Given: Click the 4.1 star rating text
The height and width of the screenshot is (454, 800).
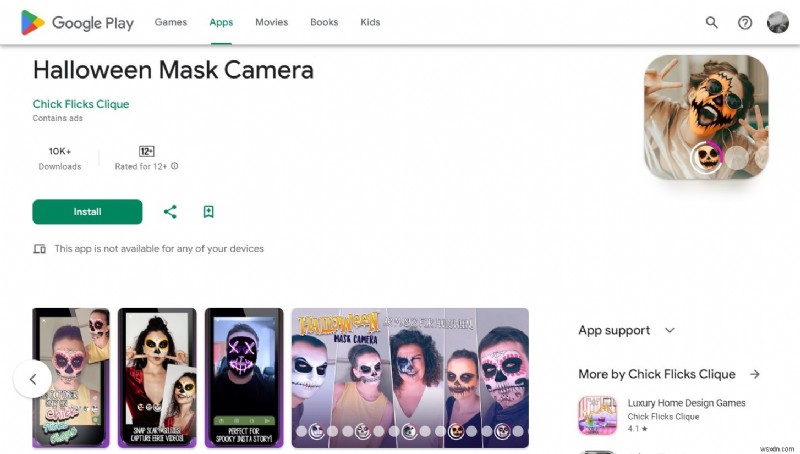Looking at the screenshot, I should 637,428.
